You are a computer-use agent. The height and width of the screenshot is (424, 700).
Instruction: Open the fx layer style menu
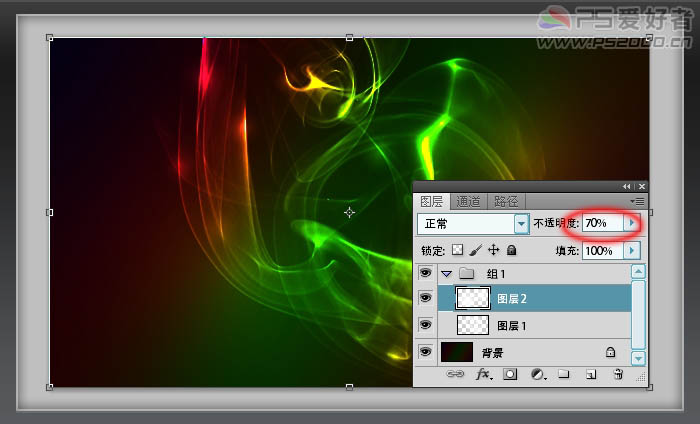click(483, 374)
